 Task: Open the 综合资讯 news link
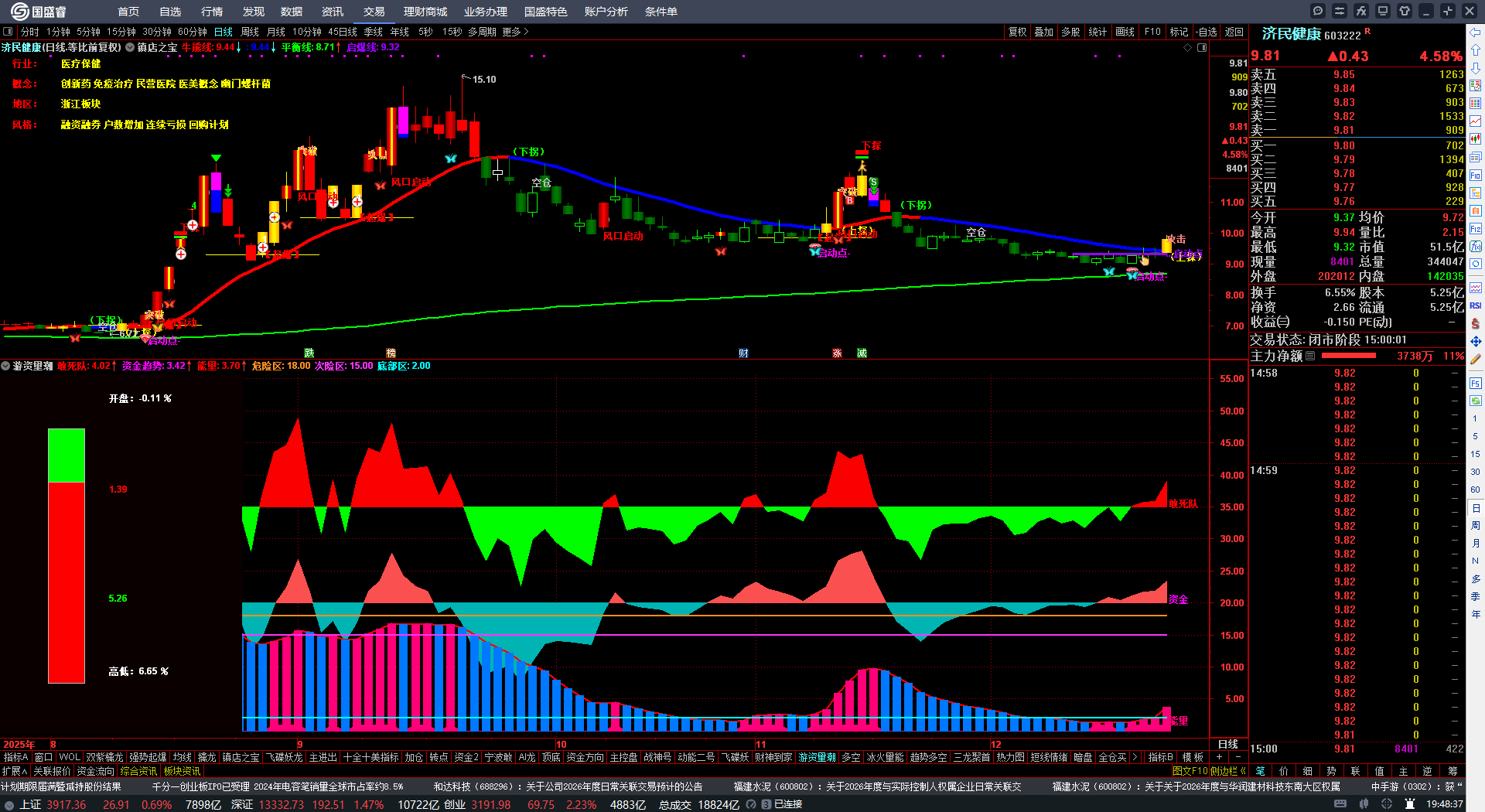(138, 770)
